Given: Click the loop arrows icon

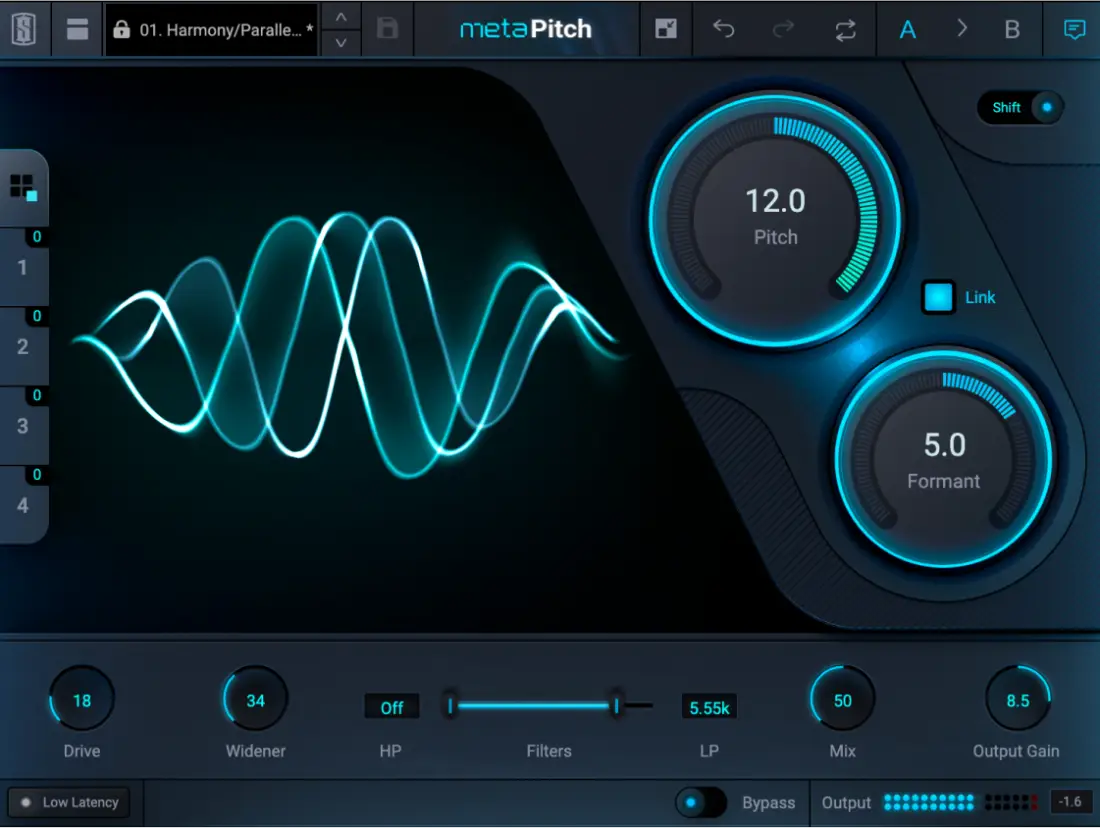Looking at the screenshot, I should click(x=845, y=29).
